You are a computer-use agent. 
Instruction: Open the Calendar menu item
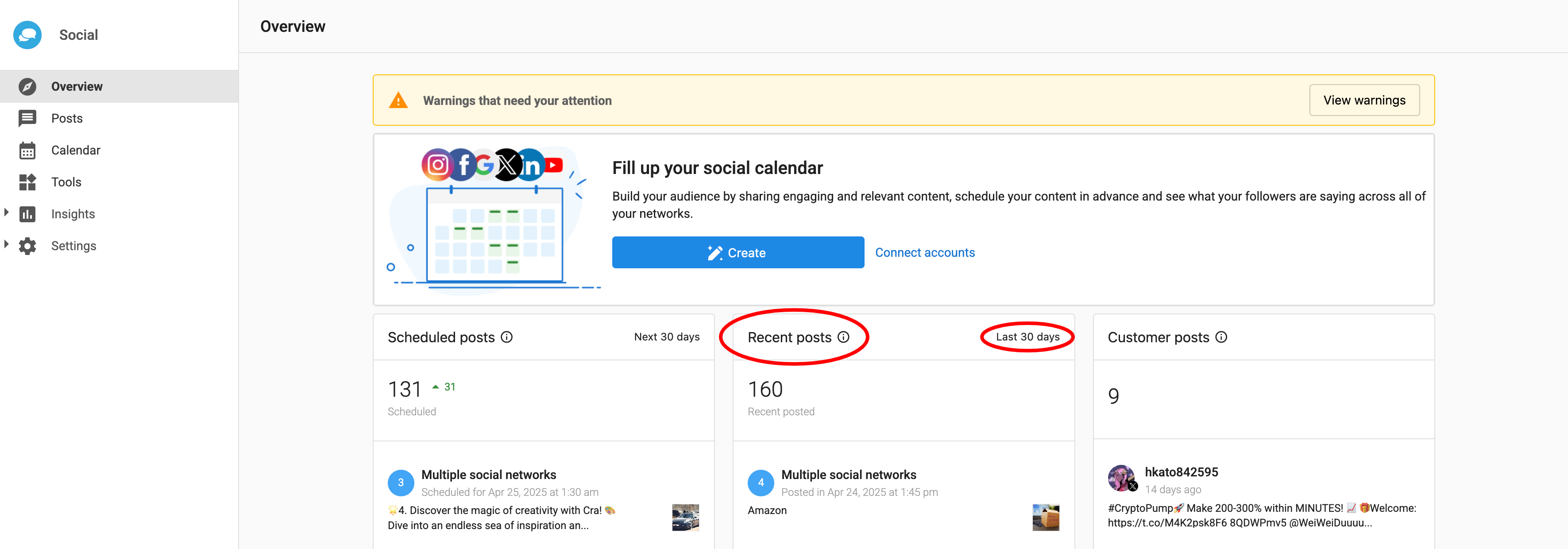[75, 151]
